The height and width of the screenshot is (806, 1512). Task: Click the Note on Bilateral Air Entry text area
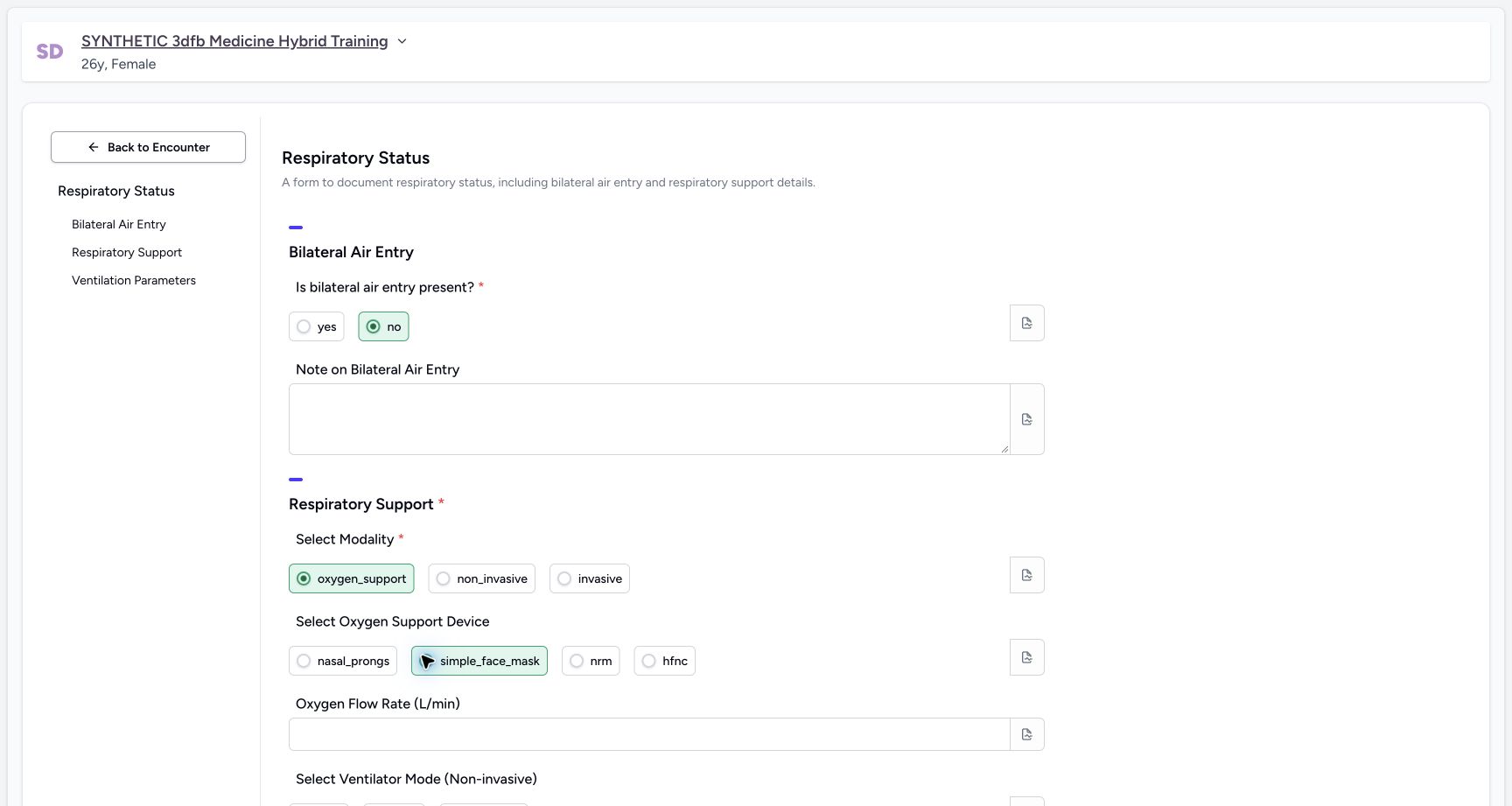[649, 419]
